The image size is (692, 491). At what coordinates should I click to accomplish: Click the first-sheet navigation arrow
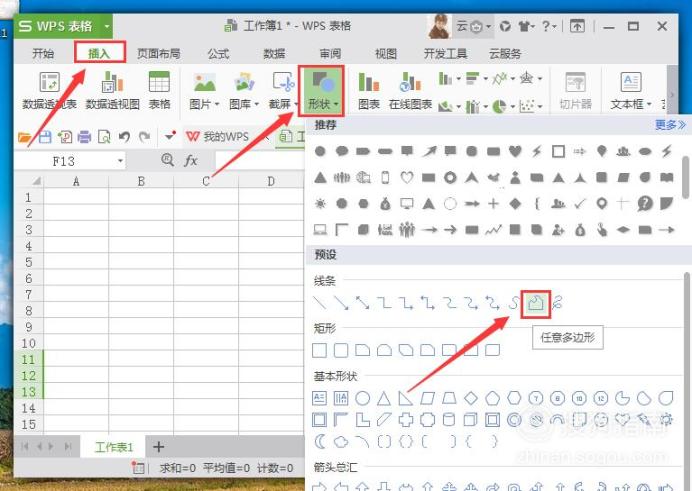click(x=24, y=446)
